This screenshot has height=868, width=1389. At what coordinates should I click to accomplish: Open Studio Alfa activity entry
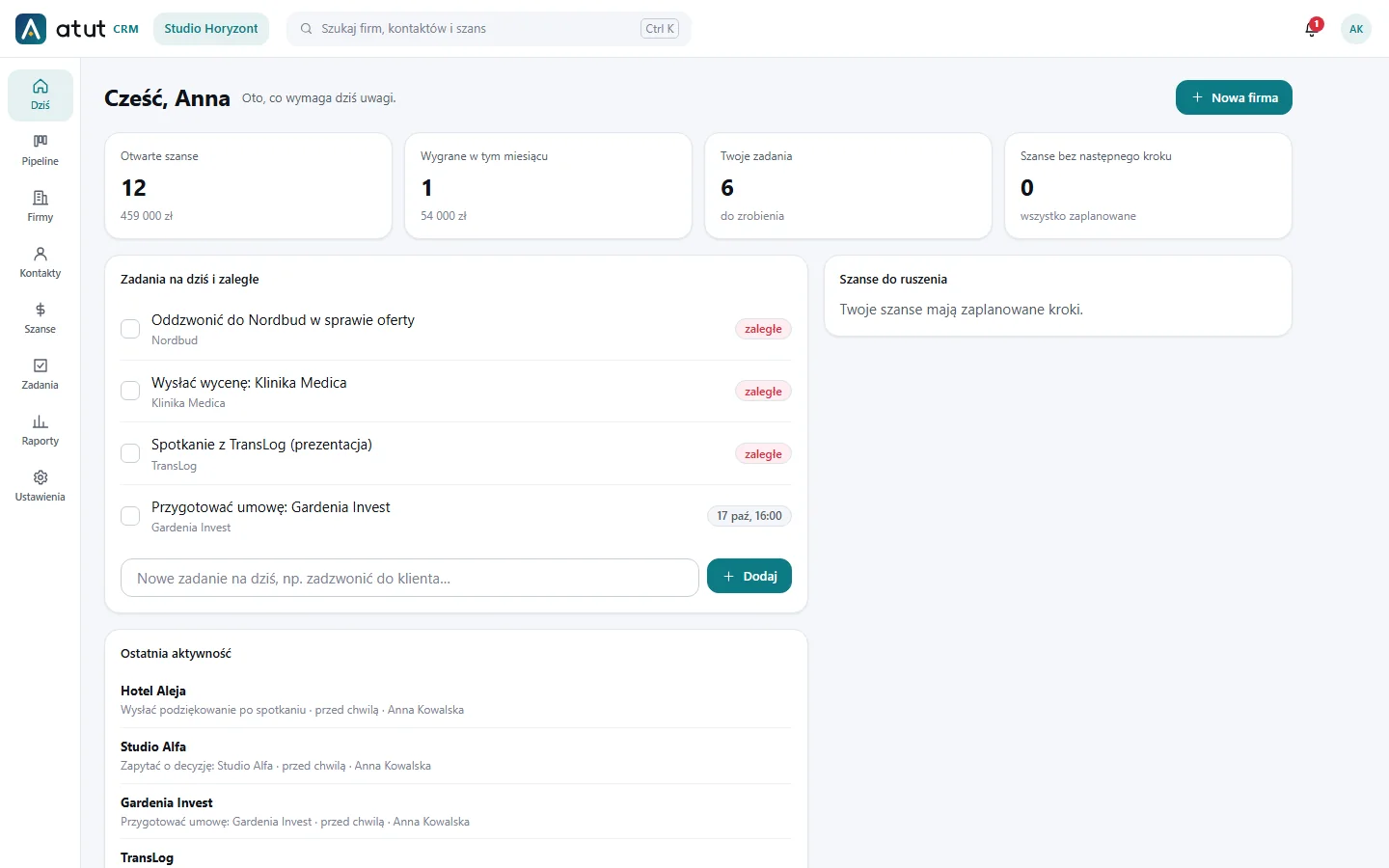[x=455, y=756]
